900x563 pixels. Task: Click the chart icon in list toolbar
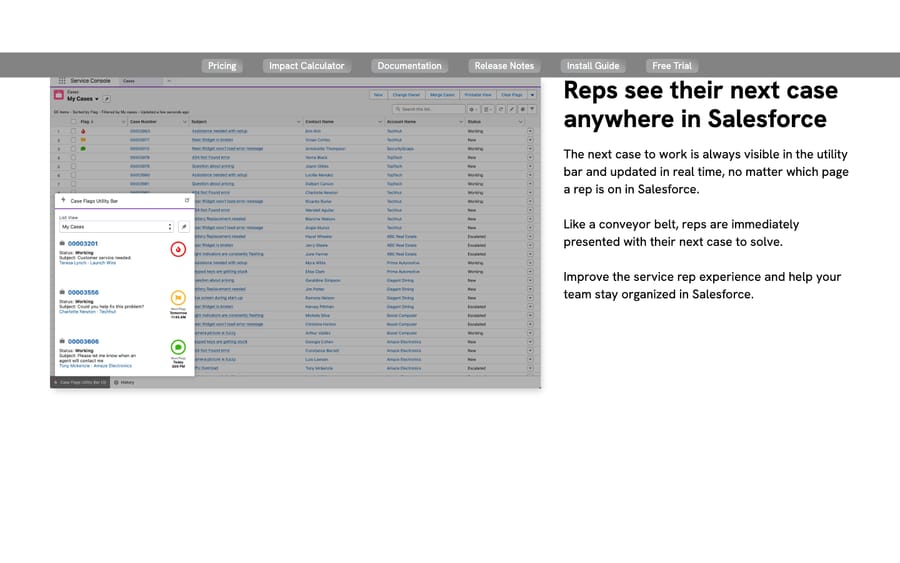click(x=522, y=109)
